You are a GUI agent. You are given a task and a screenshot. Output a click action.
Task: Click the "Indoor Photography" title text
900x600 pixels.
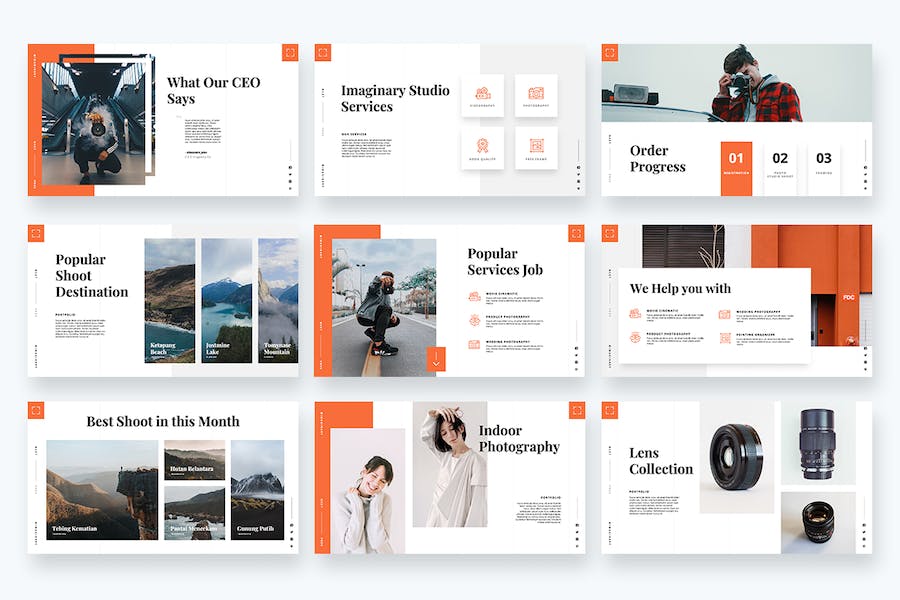click(518, 439)
